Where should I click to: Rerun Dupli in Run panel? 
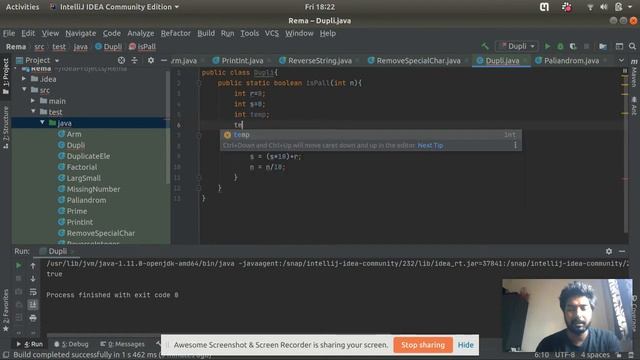(18, 266)
